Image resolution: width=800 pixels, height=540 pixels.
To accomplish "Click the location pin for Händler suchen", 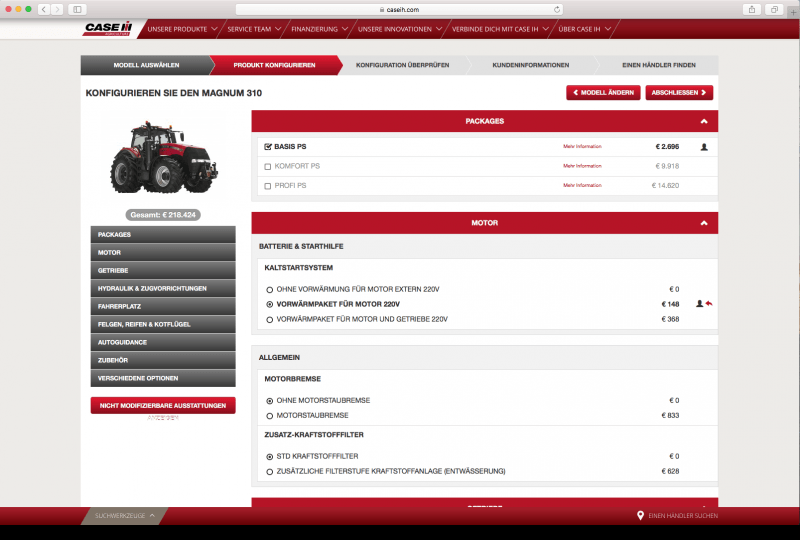I will tap(640, 516).
